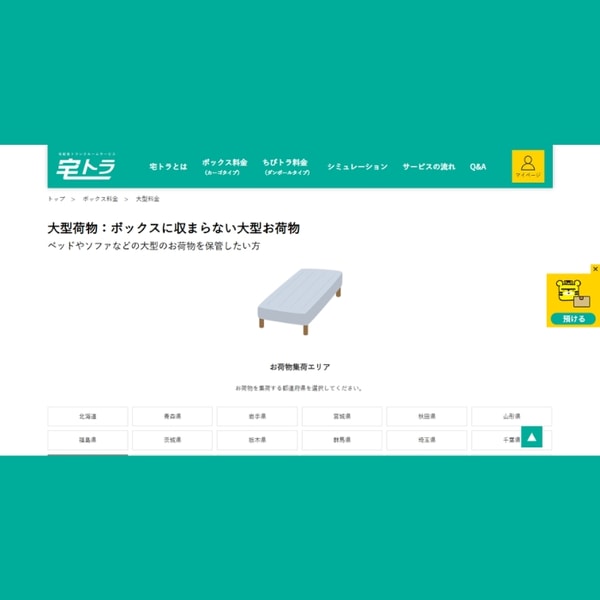Select 栃木県 prefecture button
Viewport: 600px width, 600px height.
257,440
